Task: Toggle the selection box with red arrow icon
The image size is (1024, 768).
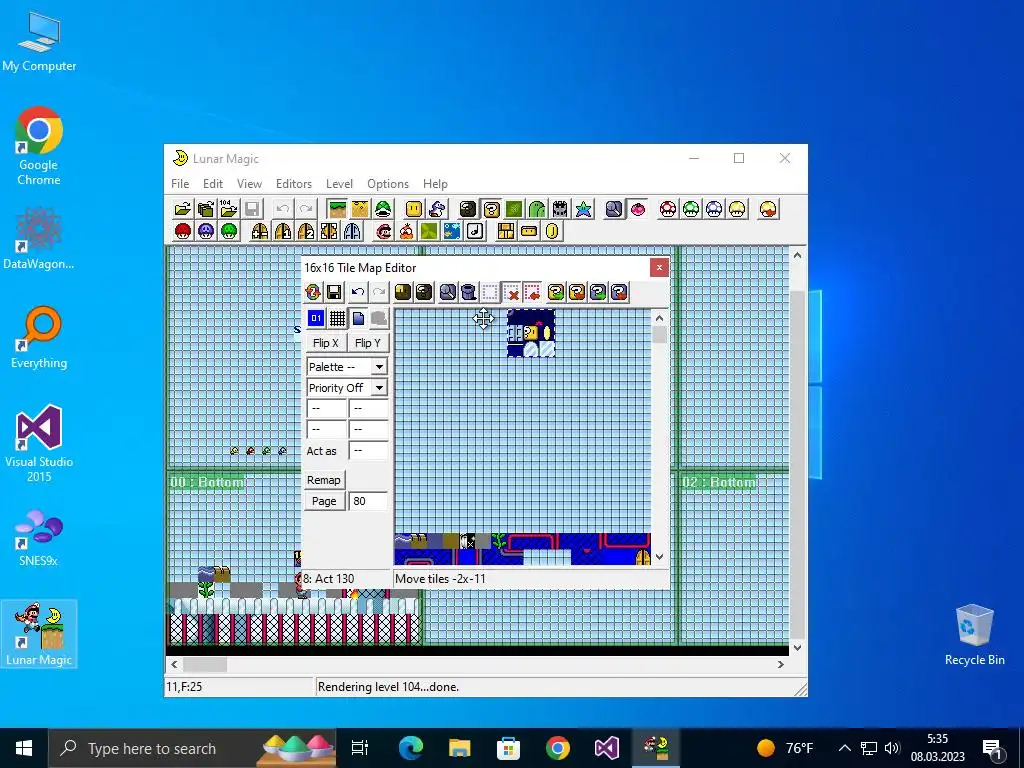Action: pyautogui.click(x=533, y=292)
